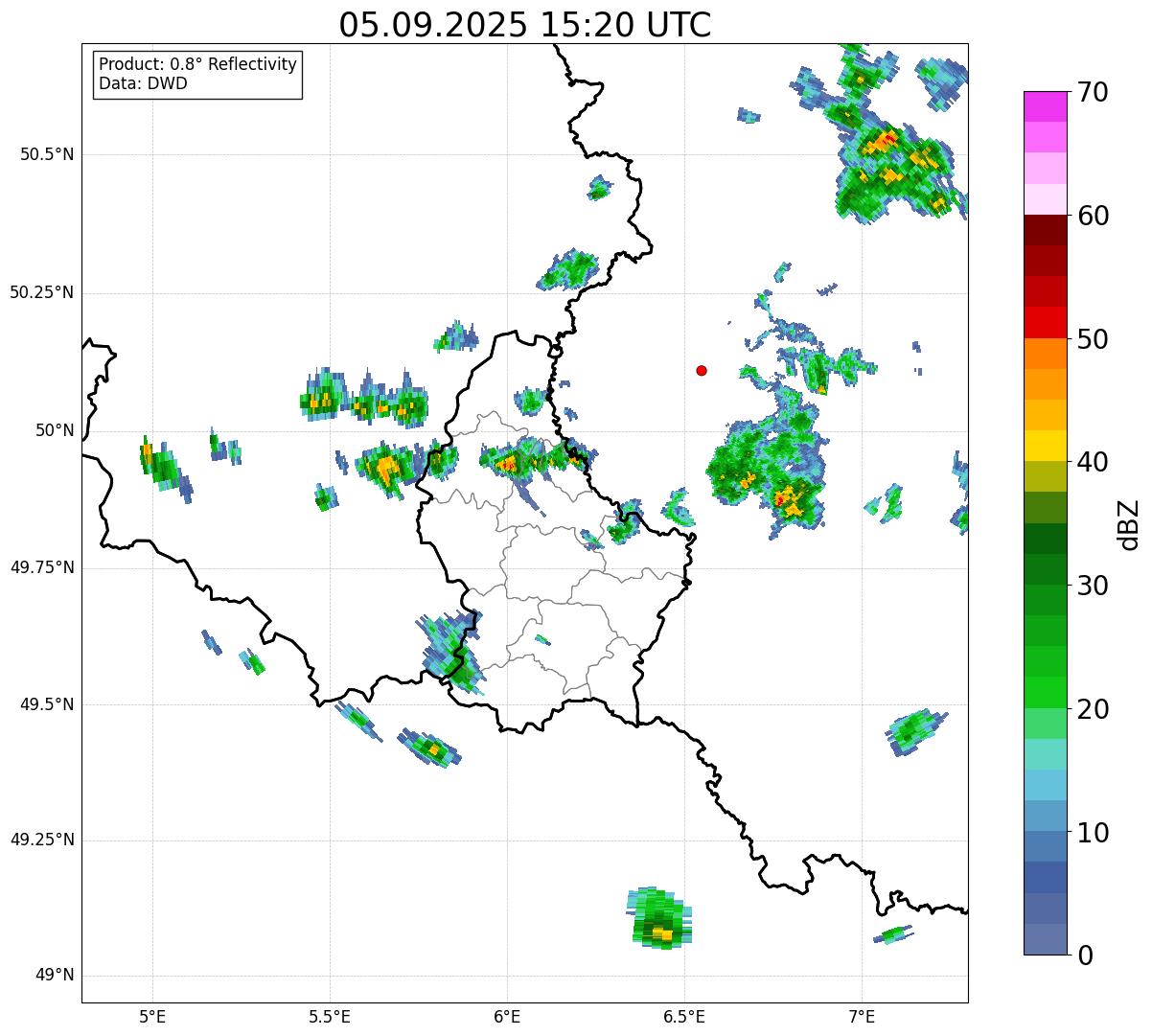The height and width of the screenshot is (1036, 1152).
Task: Click the yellow swatch just above 40
Action: (x=1045, y=447)
